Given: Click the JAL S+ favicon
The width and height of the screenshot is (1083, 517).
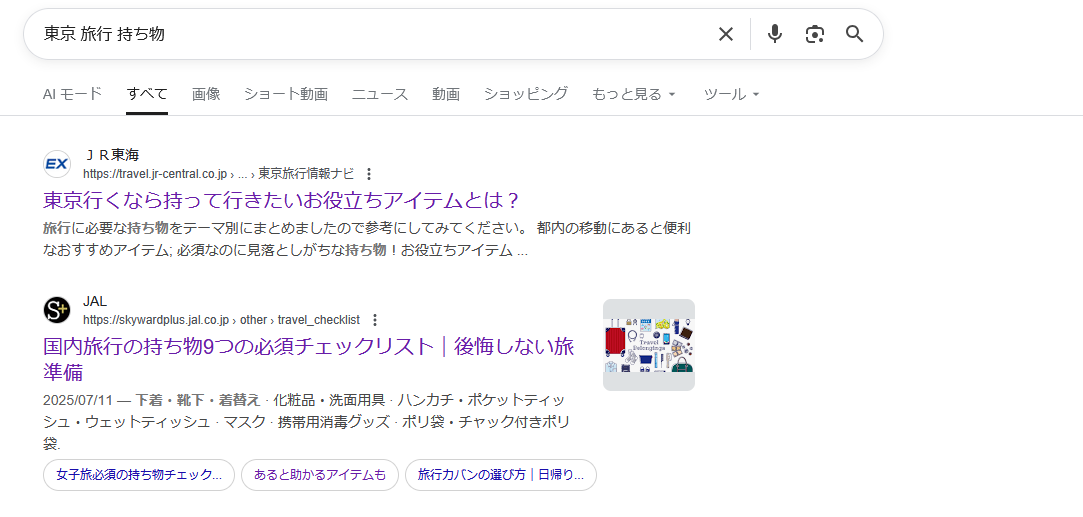Looking at the screenshot, I should pos(57,310).
